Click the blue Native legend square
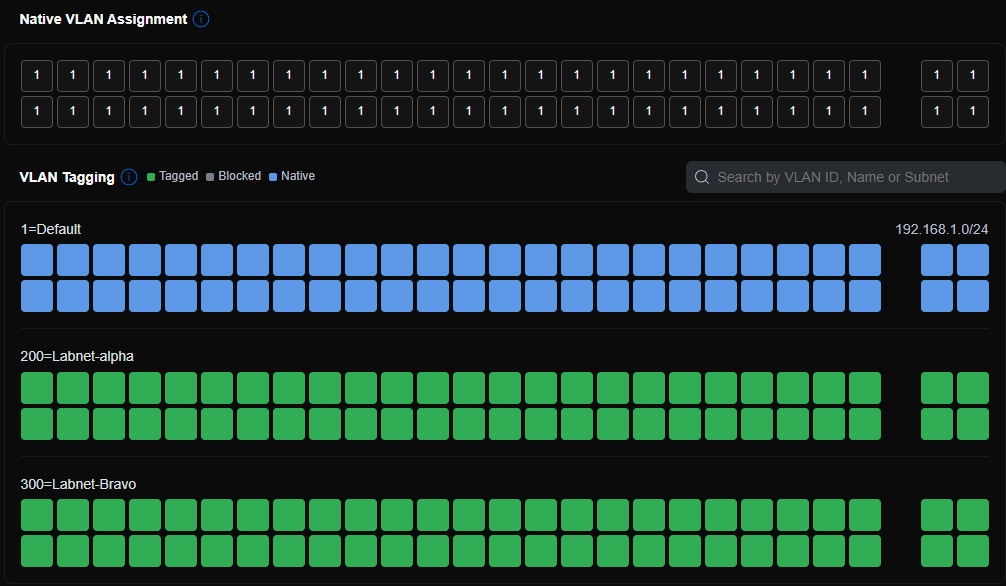 pyautogui.click(x=273, y=177)
